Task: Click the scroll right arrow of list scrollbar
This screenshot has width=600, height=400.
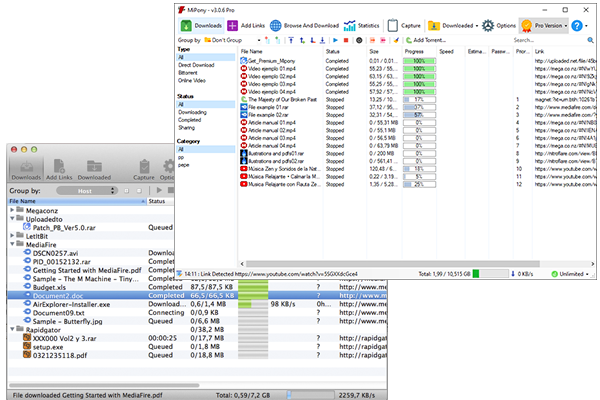Action: (592, 264)
